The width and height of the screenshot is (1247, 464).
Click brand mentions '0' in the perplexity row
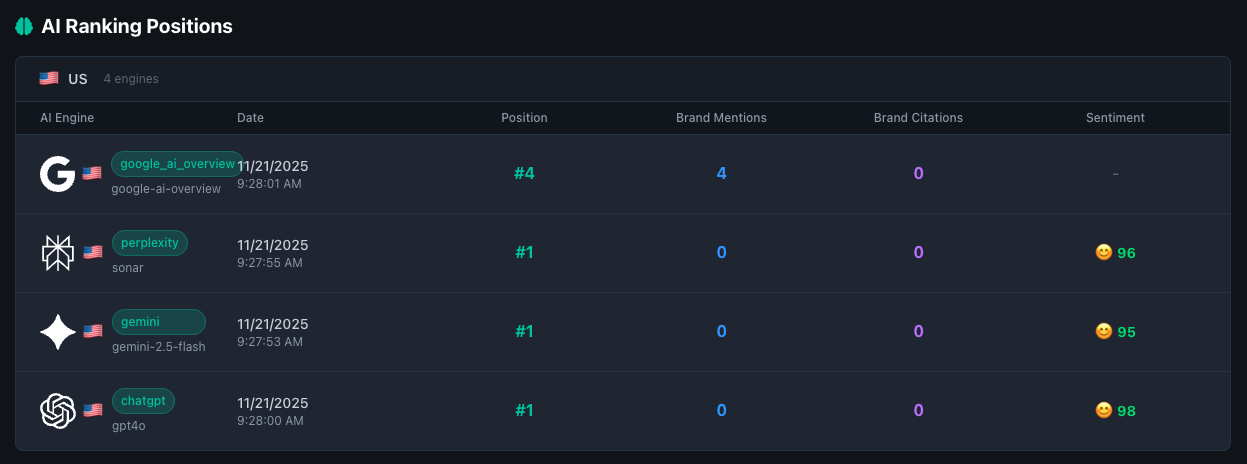click(x=721, y=253)
